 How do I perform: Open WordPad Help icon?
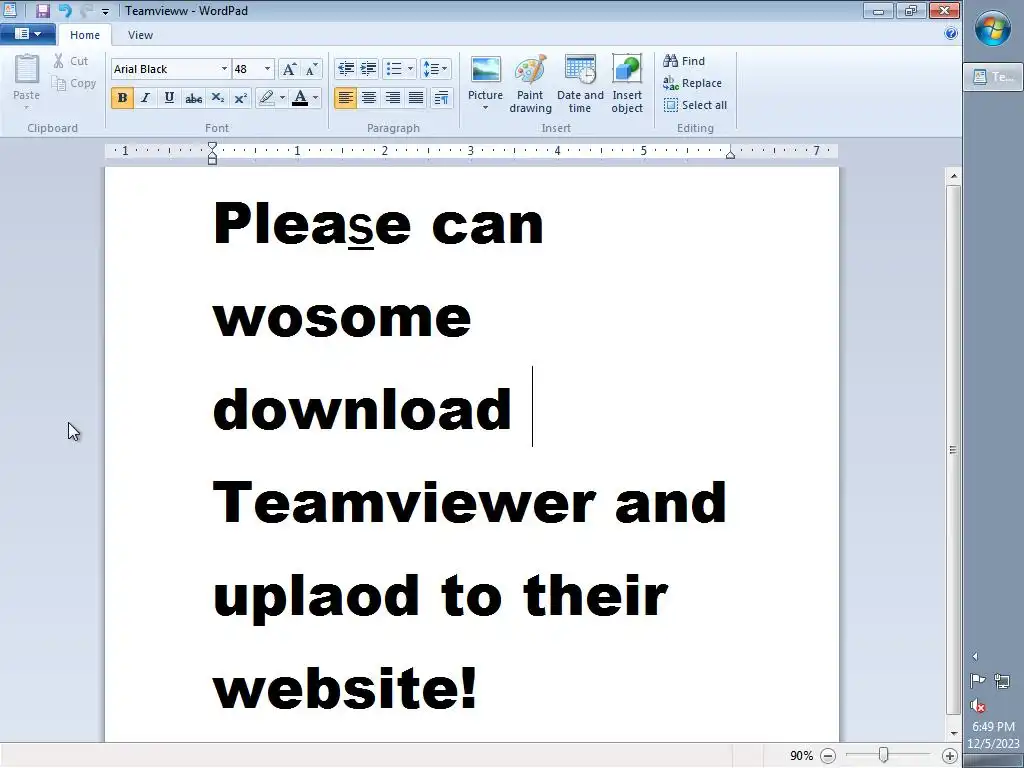click(x=951, y=34)
